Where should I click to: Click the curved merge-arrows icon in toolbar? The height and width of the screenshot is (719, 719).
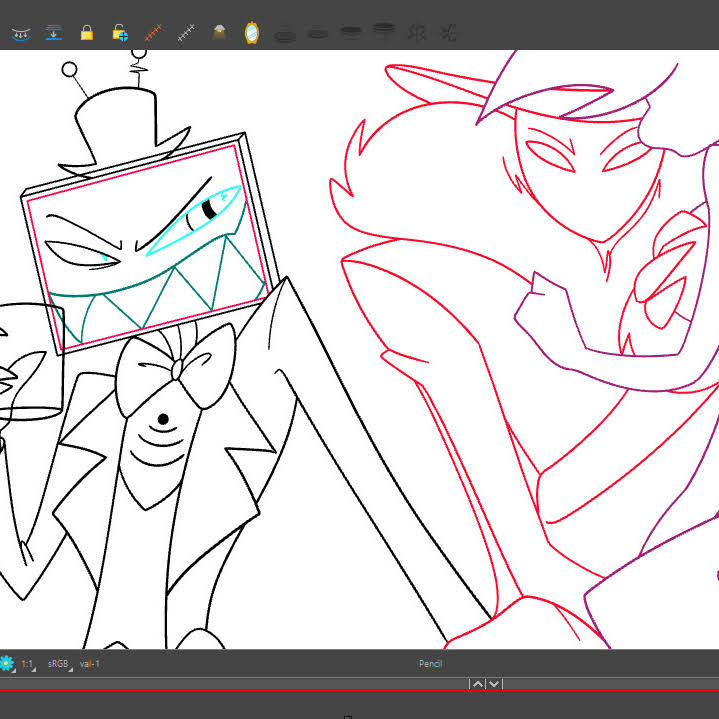(21, 33)
